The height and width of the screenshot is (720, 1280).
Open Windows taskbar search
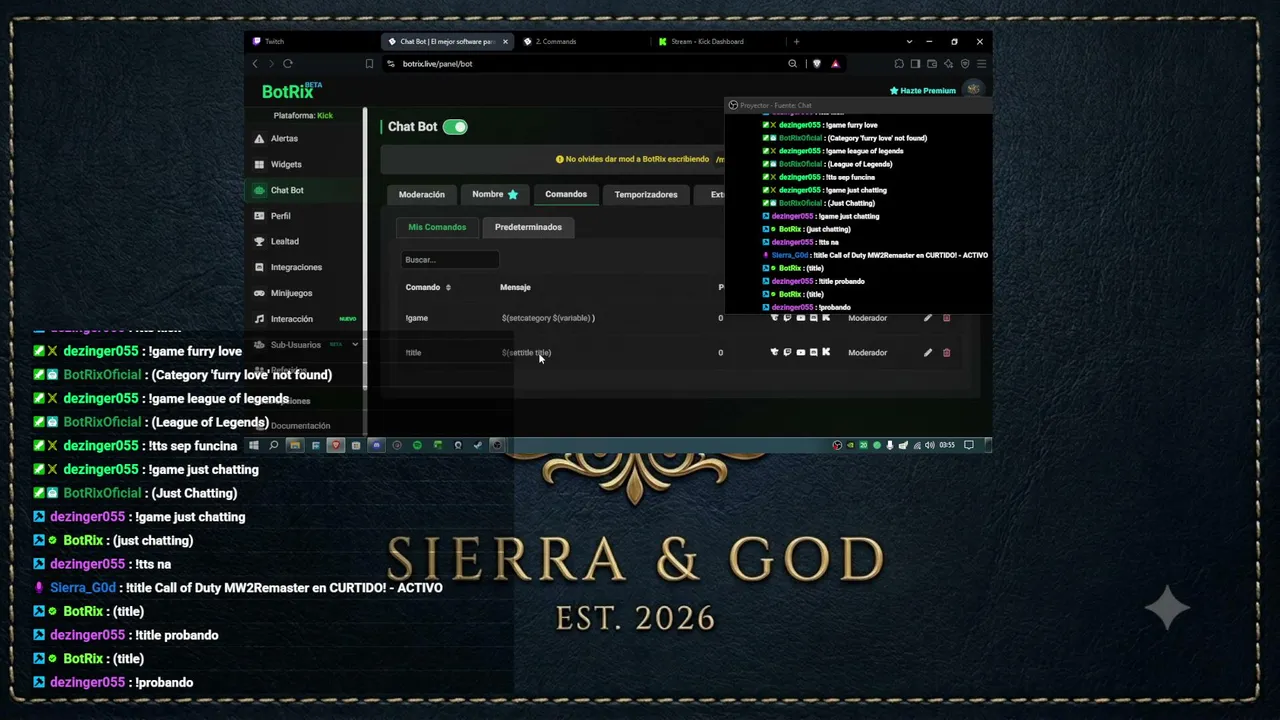point(273,445)
